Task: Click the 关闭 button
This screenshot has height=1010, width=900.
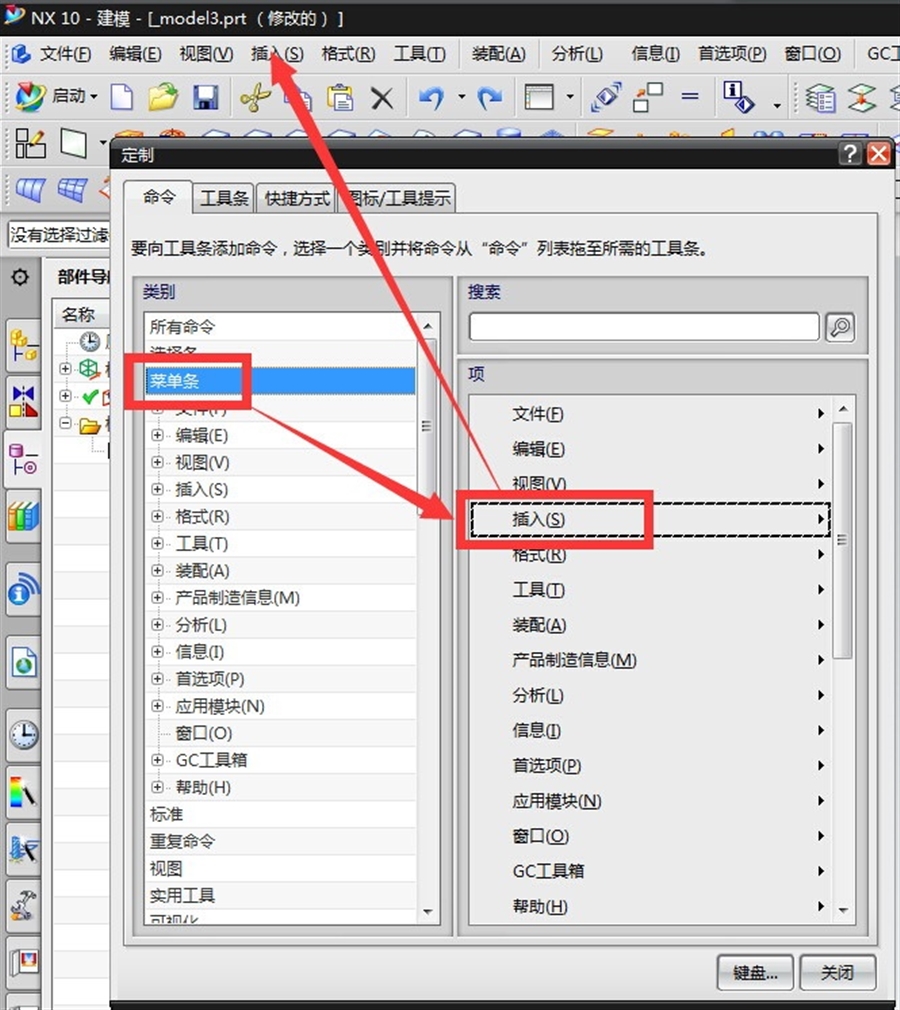Action: (x=838, y=973)
